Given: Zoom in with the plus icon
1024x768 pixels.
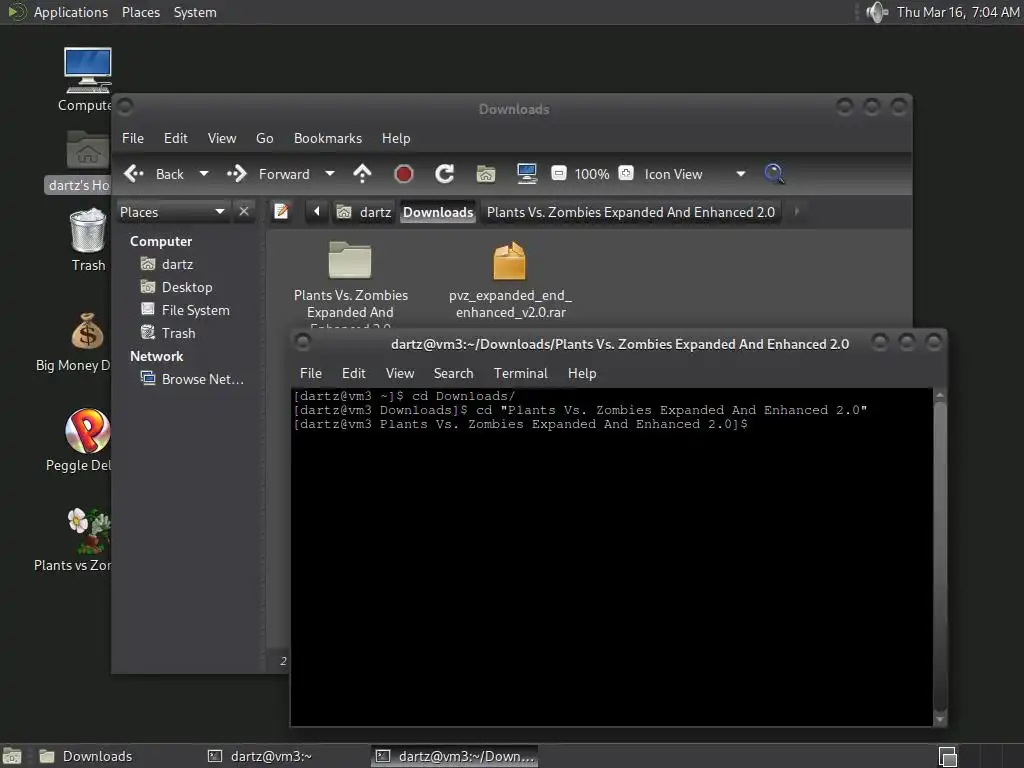Looking at the screenshot, I should tap(626, 174).
